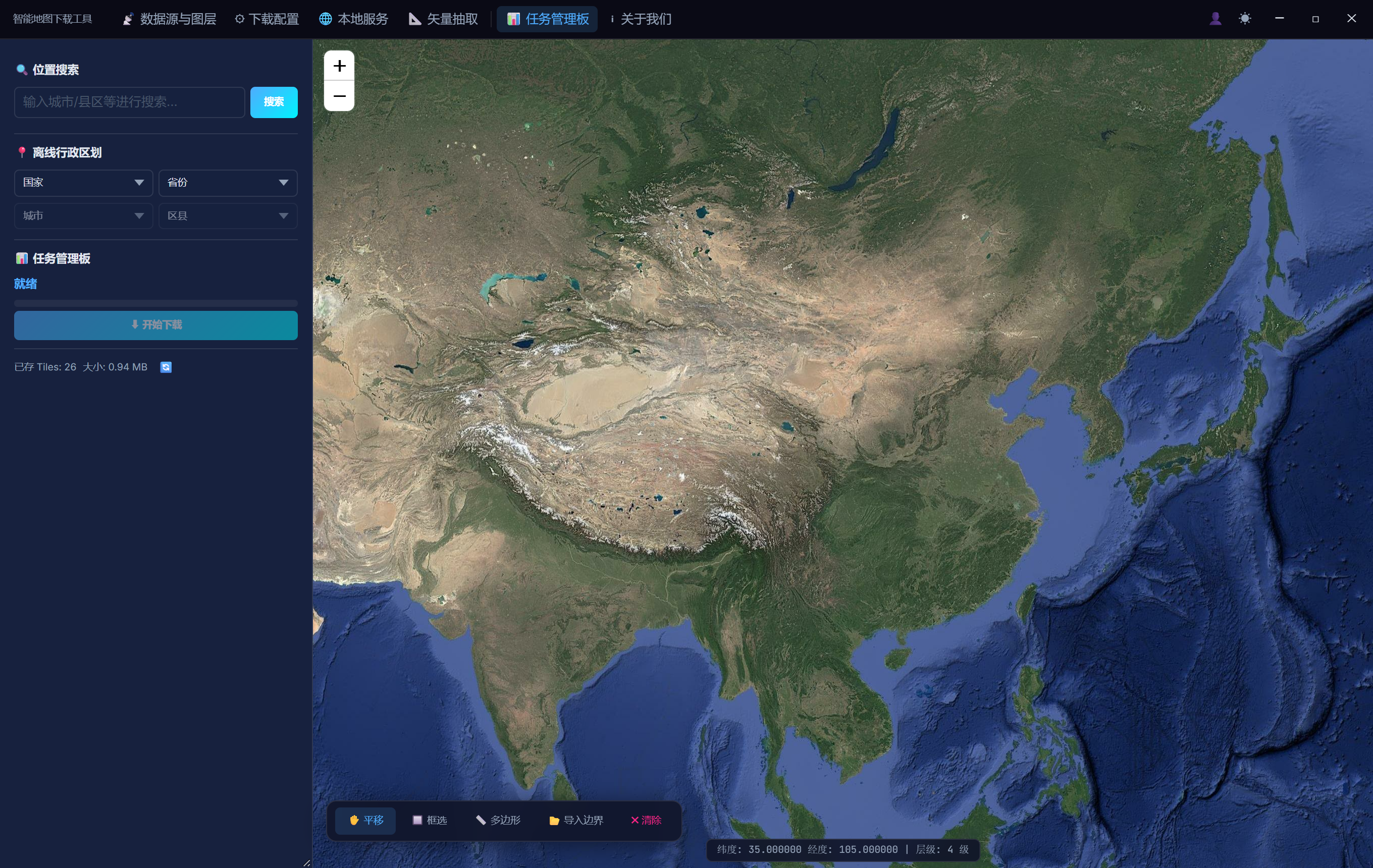Screen dimensions: 1373x868
Task: Click the location search input field
Action: 129,102
